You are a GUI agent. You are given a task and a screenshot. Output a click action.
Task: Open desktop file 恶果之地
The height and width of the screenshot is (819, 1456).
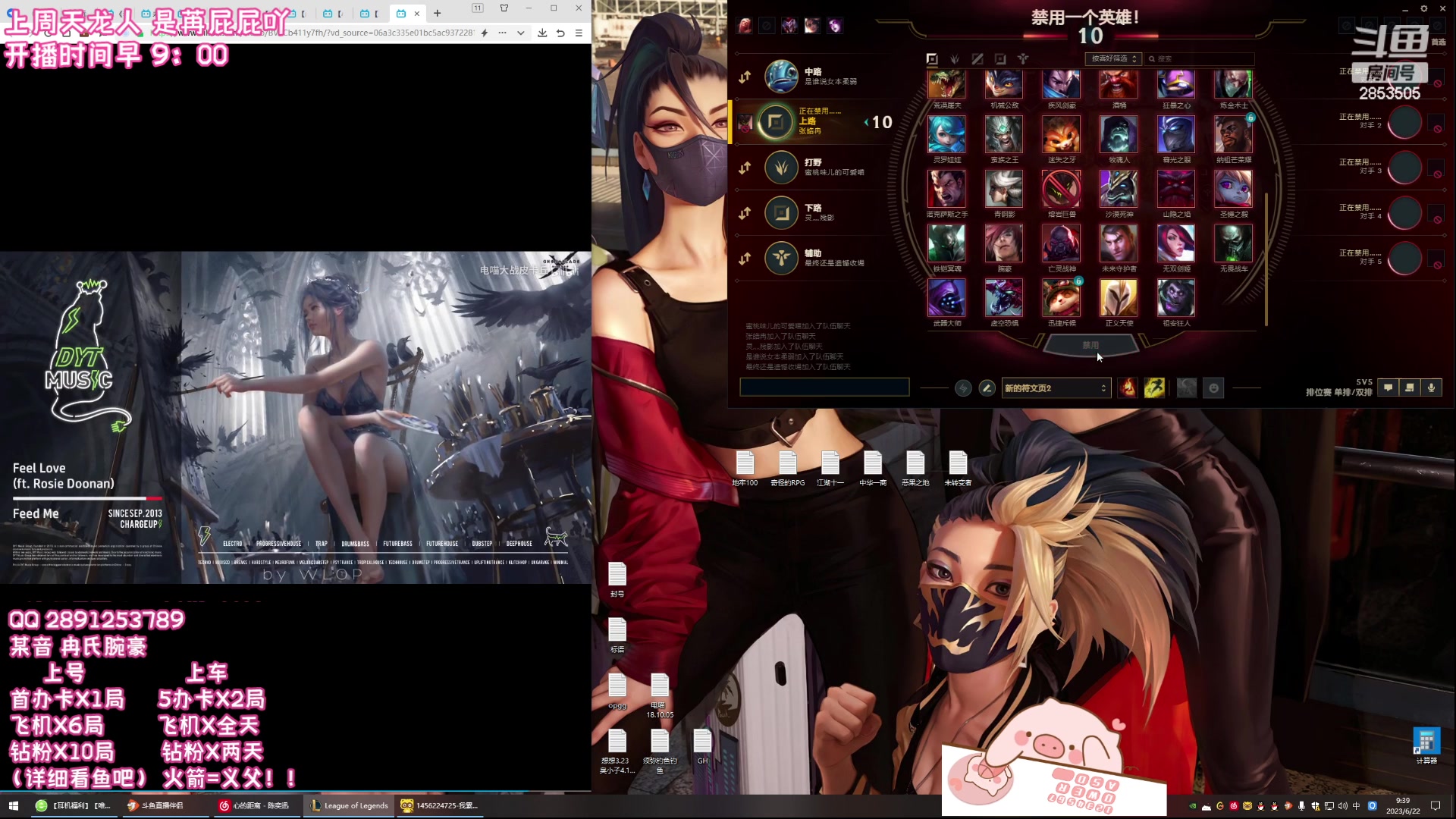coord(915,468)
